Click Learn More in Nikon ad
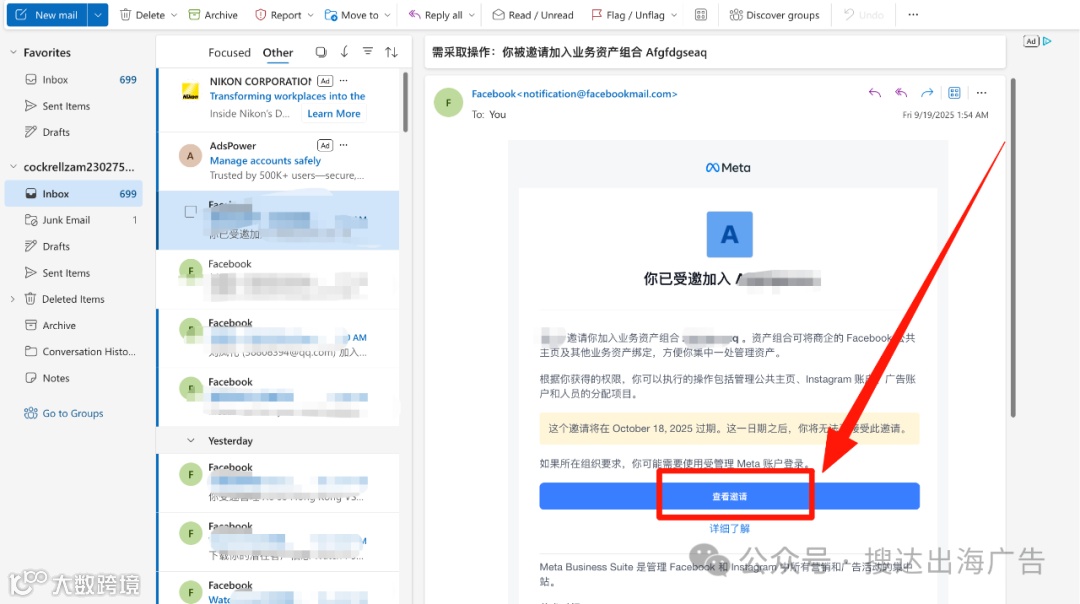The width and height of the screenshot is (1080, 604). [x=334, y=114]
